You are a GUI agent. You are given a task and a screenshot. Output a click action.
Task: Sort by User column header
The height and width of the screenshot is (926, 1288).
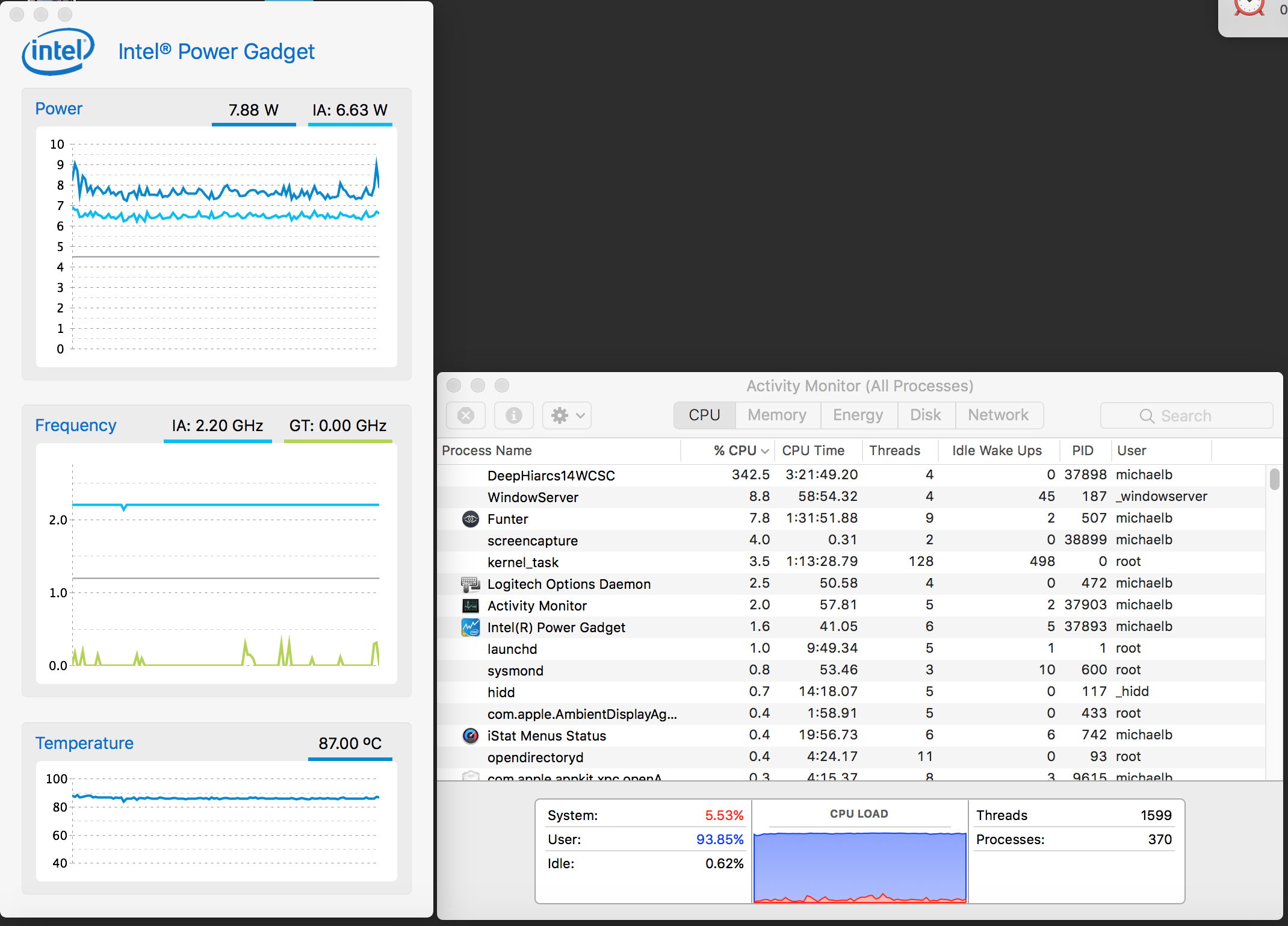(1162, 450)
